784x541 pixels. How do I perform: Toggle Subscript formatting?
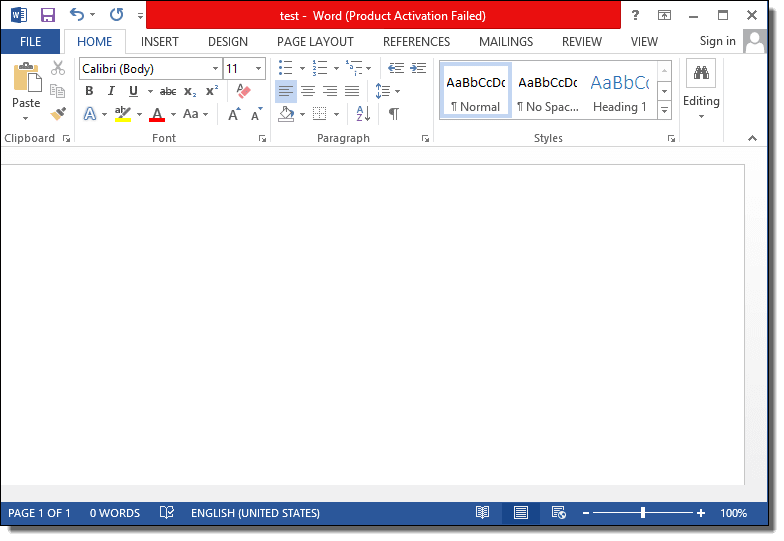pos(190,92)
